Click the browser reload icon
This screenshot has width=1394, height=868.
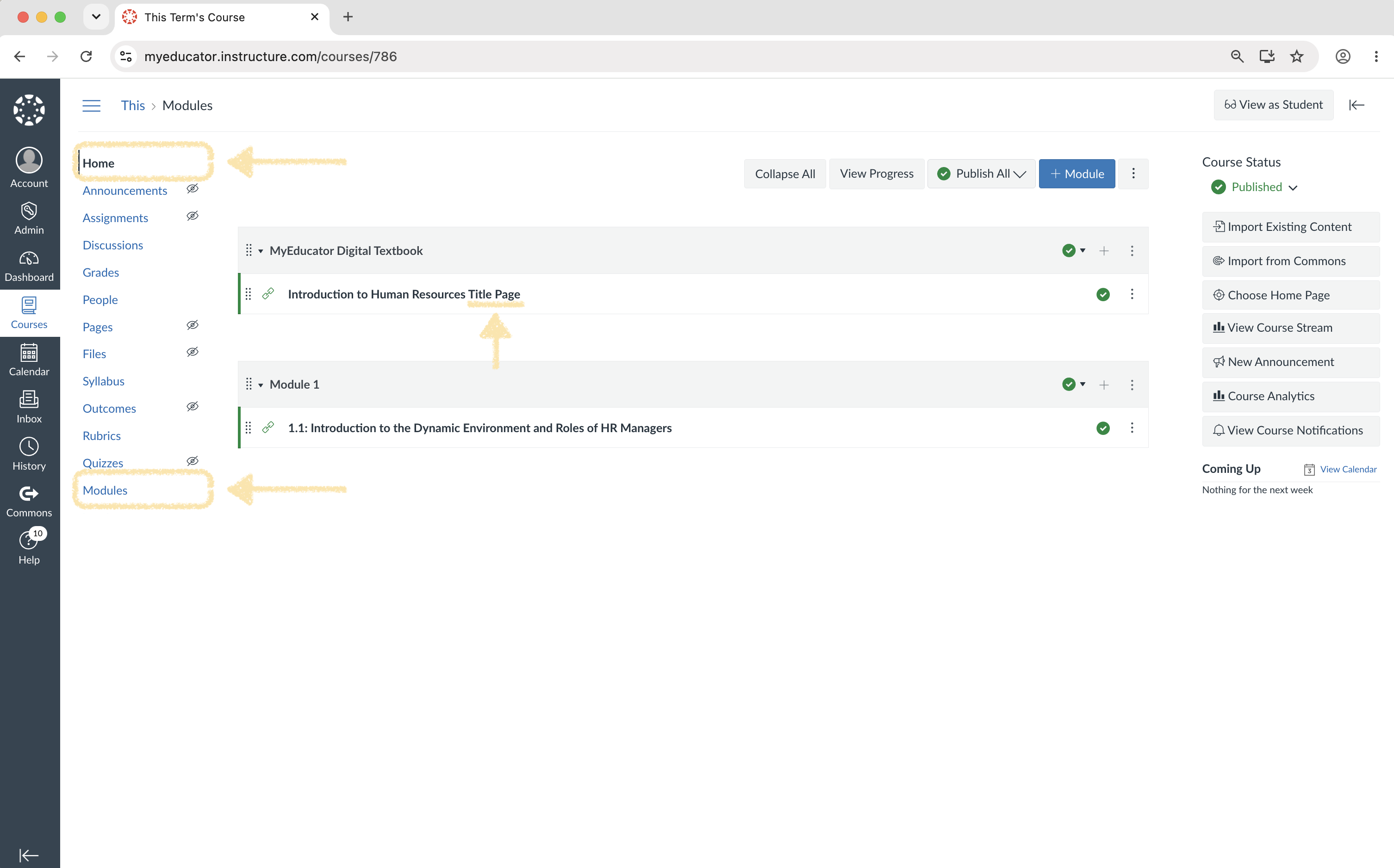pos(86,56)
